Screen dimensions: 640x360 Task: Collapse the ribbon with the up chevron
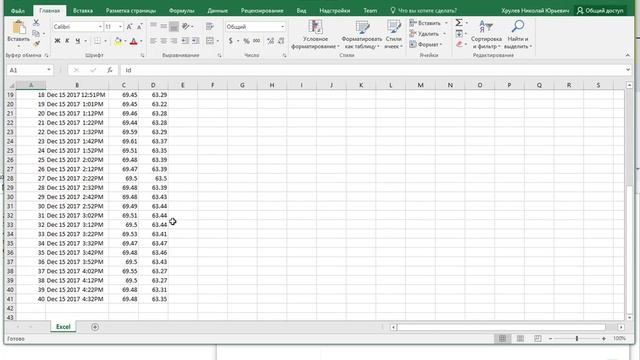click(627, 55)
